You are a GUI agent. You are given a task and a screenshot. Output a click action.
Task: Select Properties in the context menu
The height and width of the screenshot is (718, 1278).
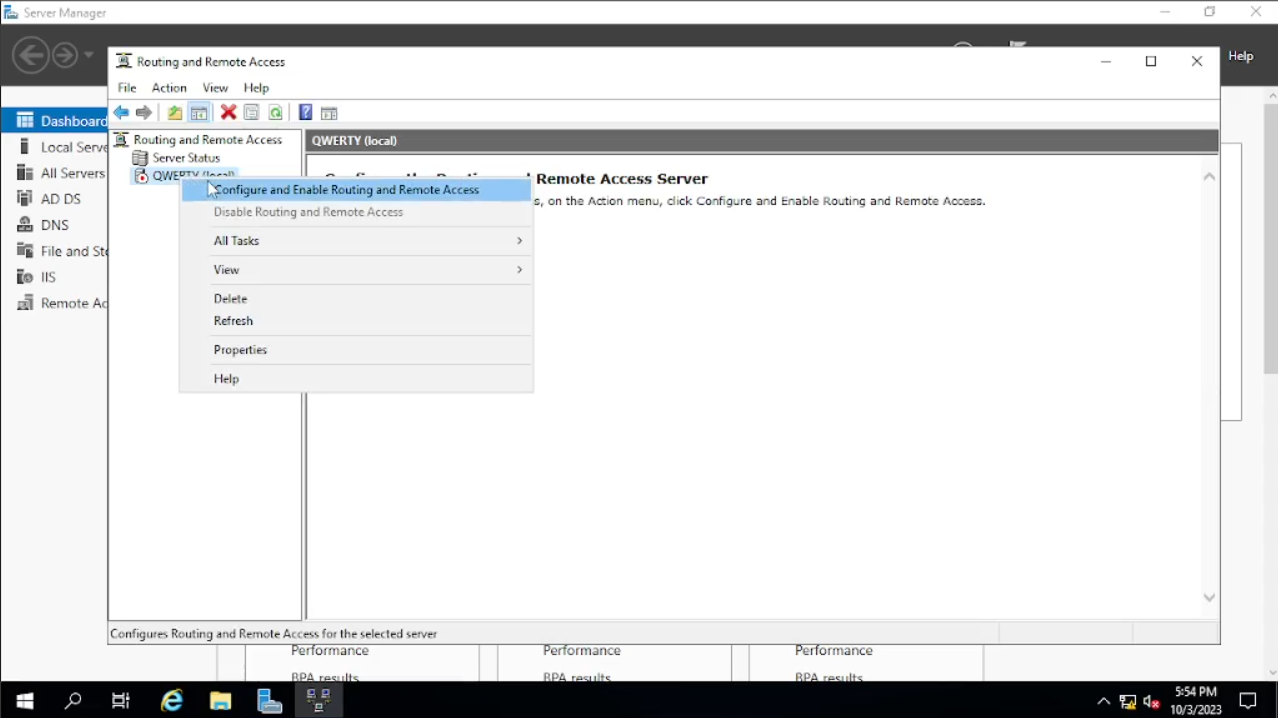pyautogui.click(x=240, y=350)
